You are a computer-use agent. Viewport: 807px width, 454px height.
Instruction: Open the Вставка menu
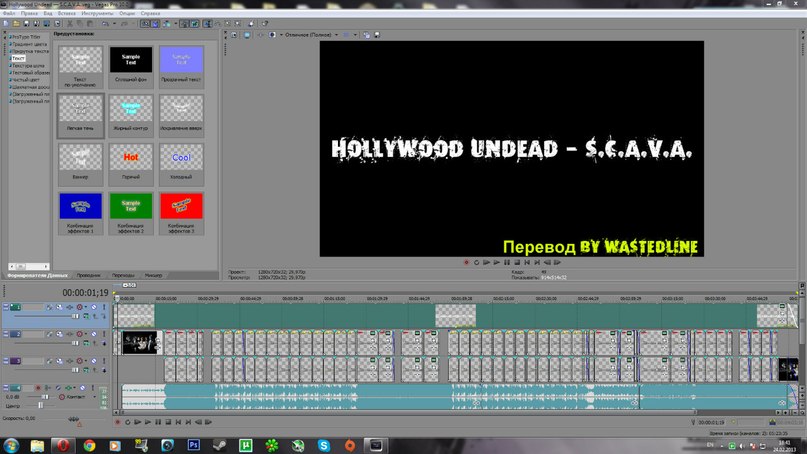tap(67, 13)
